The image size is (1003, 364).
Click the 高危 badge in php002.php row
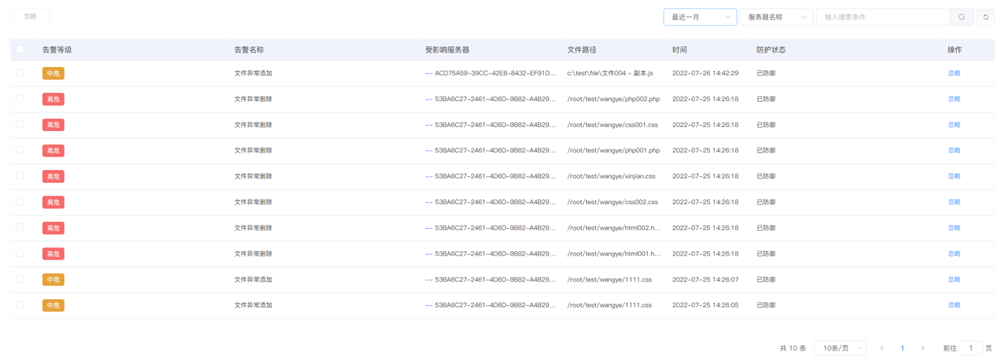point(53,99)
